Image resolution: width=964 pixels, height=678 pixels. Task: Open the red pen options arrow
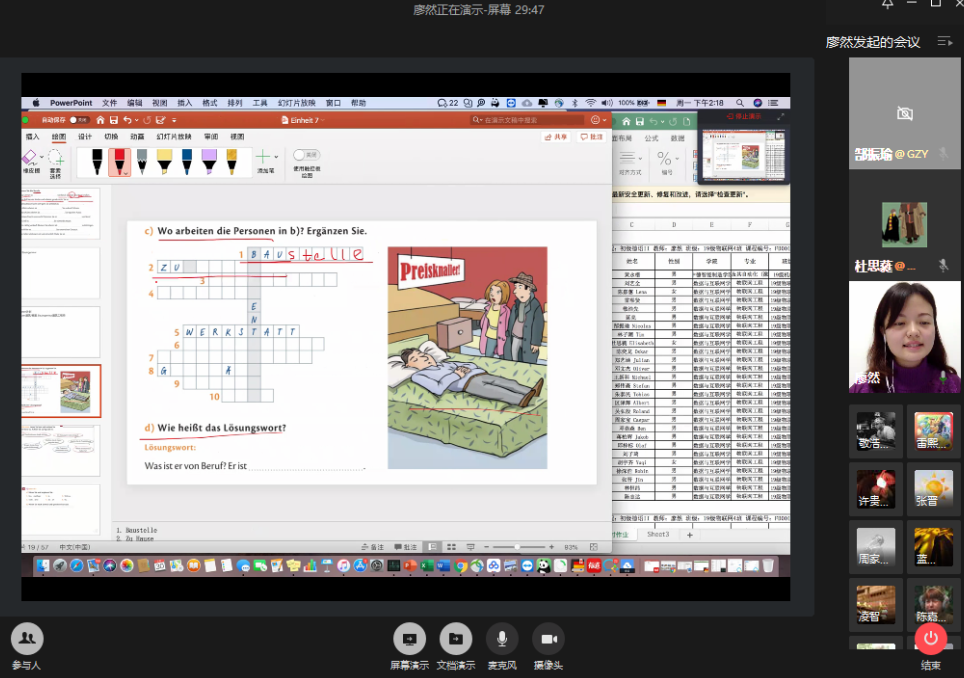click(126, 173)
